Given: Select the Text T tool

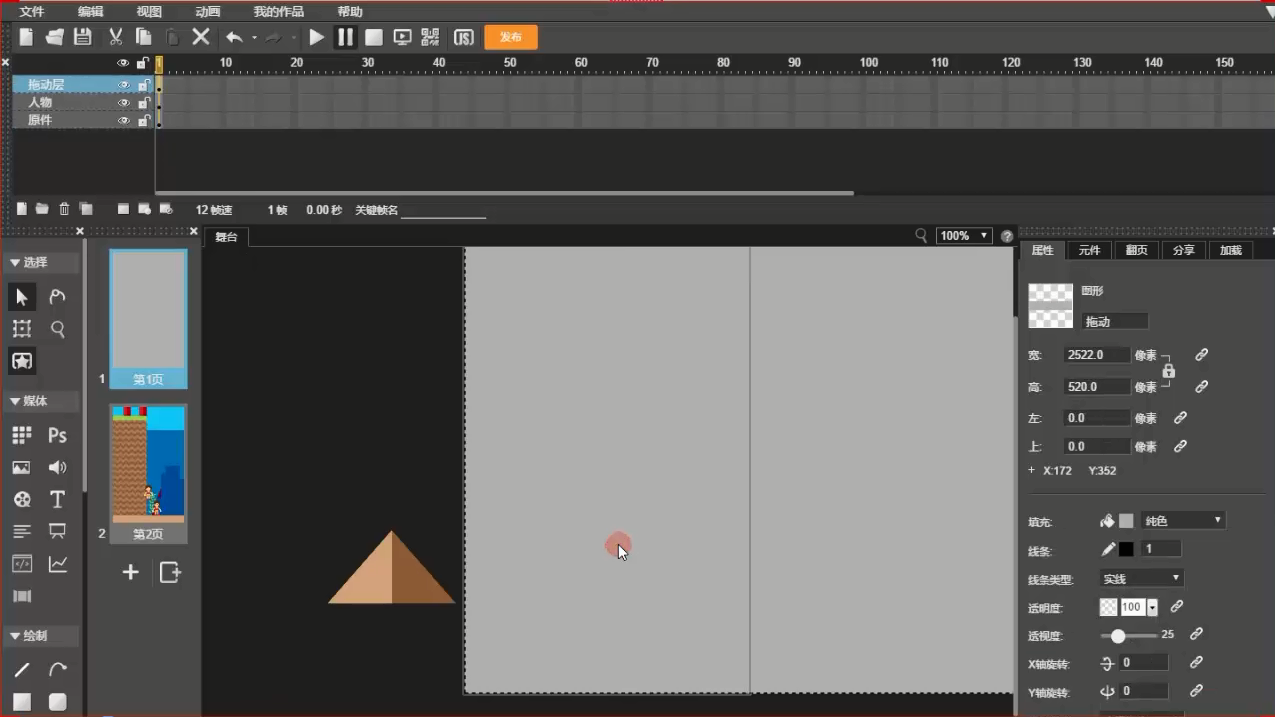Looking at the screenshot, I should pyautogui.click(x=58, y=499).
